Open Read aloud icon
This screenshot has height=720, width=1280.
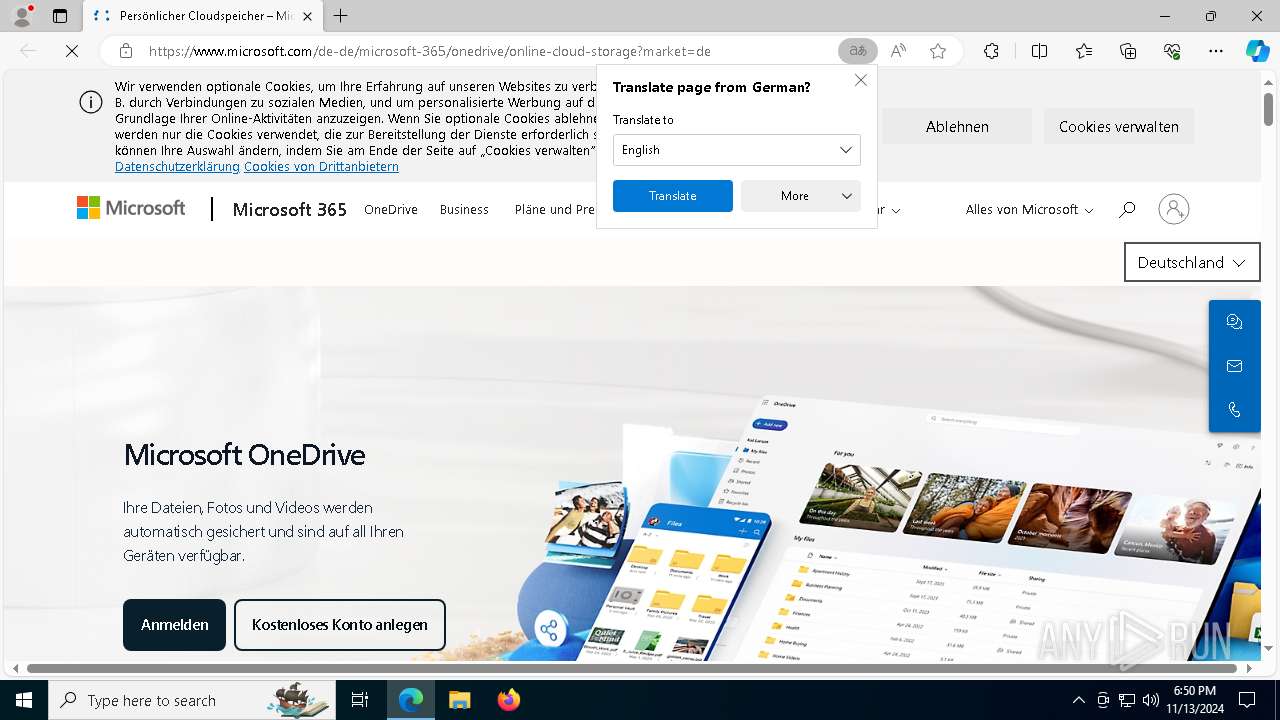coord(898,51)
